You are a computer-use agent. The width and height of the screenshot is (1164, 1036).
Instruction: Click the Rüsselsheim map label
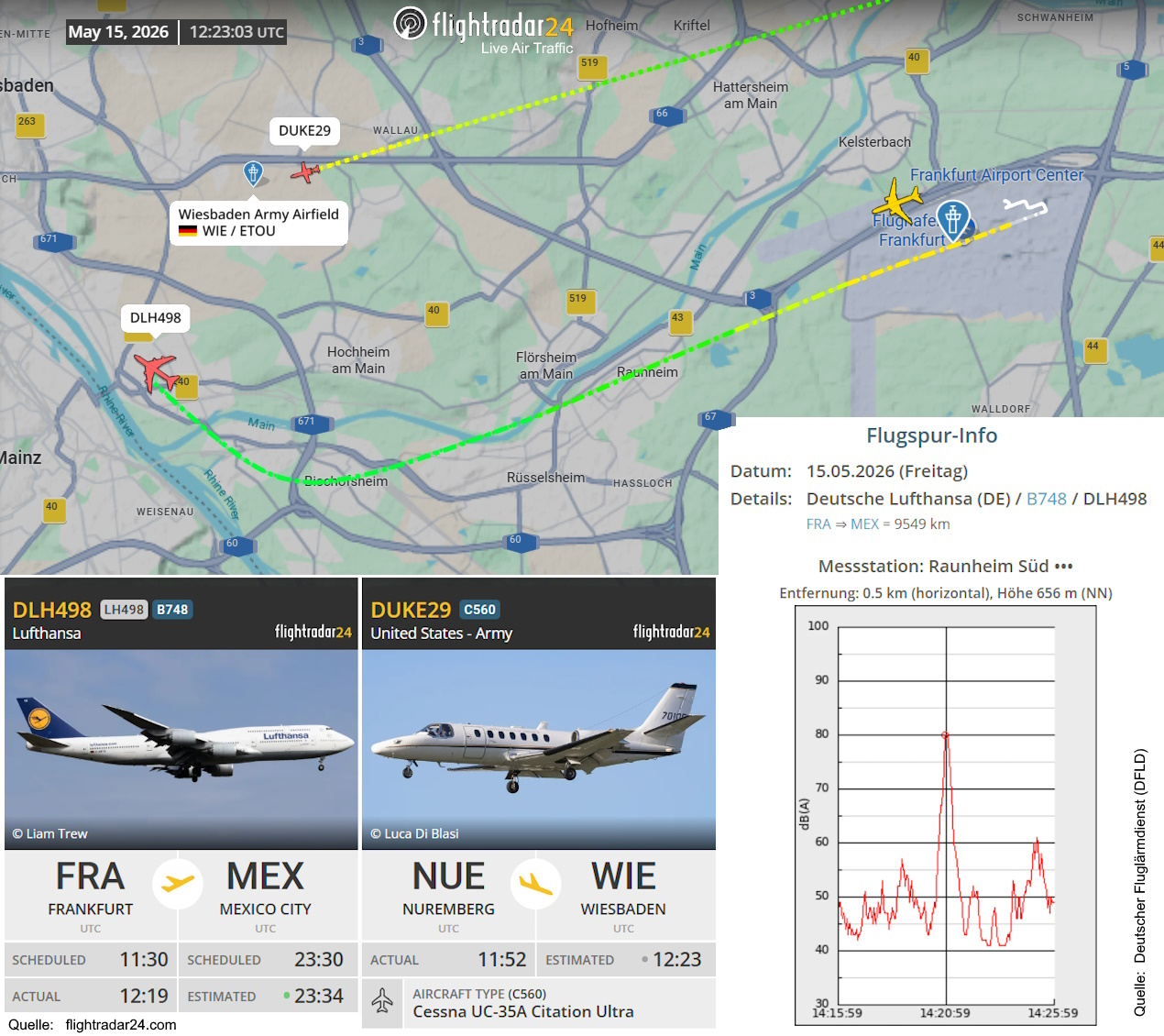point(545,478)
